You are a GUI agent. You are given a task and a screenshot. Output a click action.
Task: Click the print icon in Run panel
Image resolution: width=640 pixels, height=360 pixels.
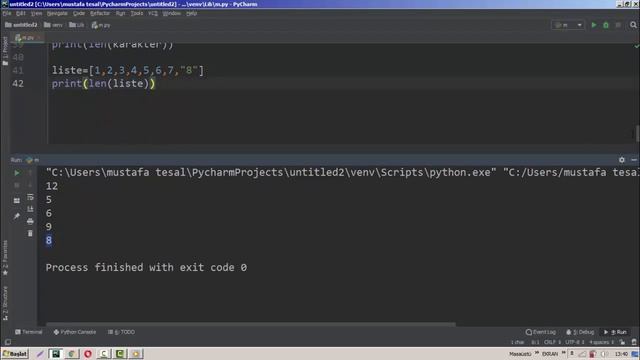click(x=30, y=221)
